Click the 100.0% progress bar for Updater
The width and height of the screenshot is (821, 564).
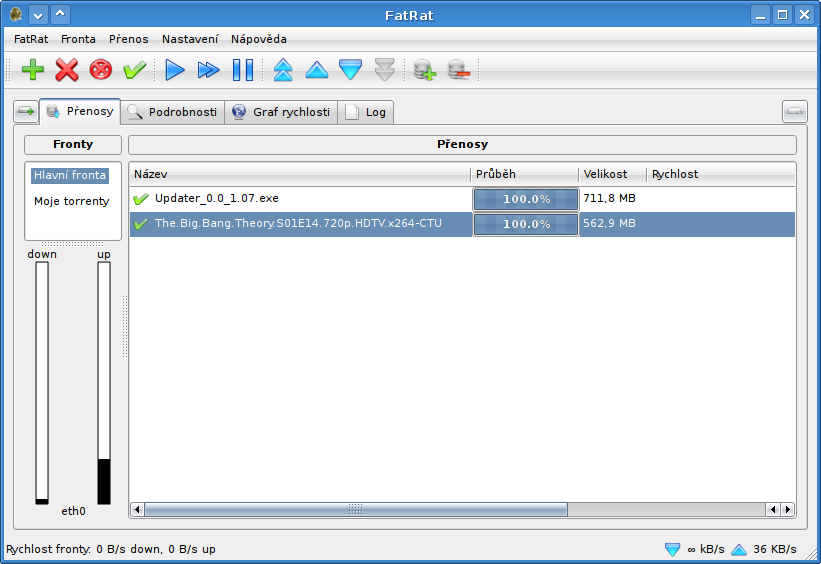(526, 199)
